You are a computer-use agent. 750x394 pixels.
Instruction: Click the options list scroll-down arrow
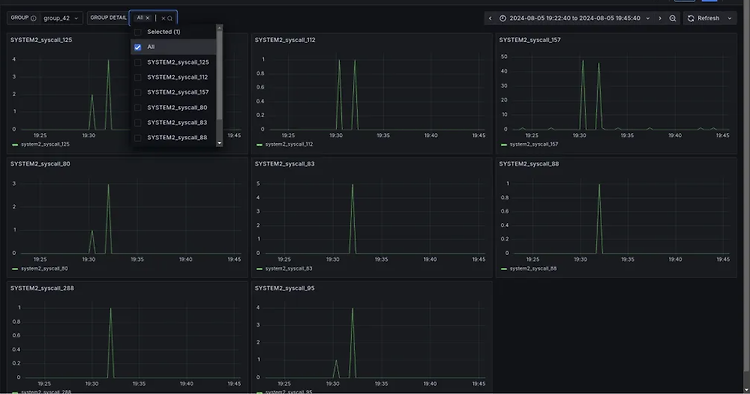pyautogui.click(x=220, y=143)
